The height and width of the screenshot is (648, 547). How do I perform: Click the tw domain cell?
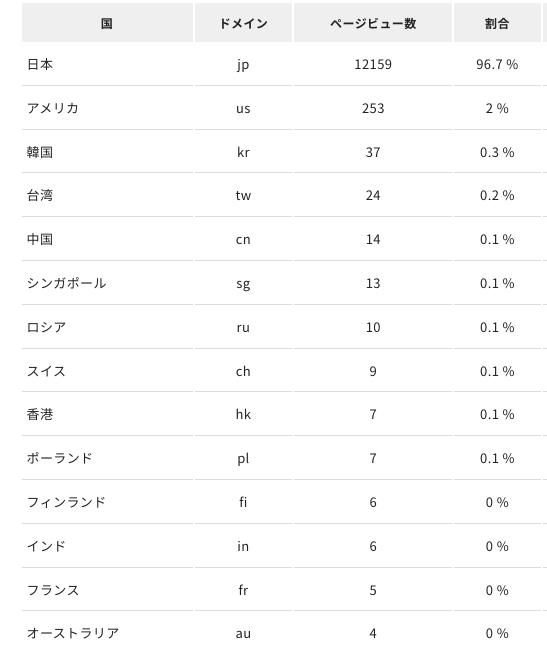pyautogui.click(x=243, y=195)
